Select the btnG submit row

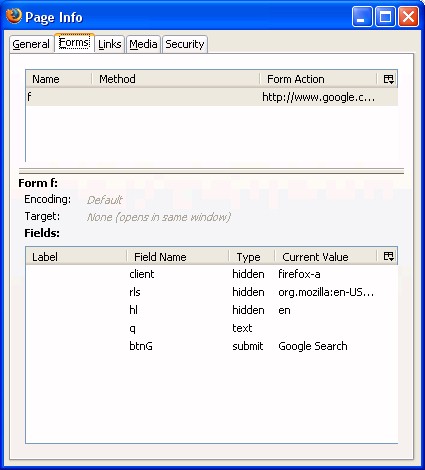point(212,346)
